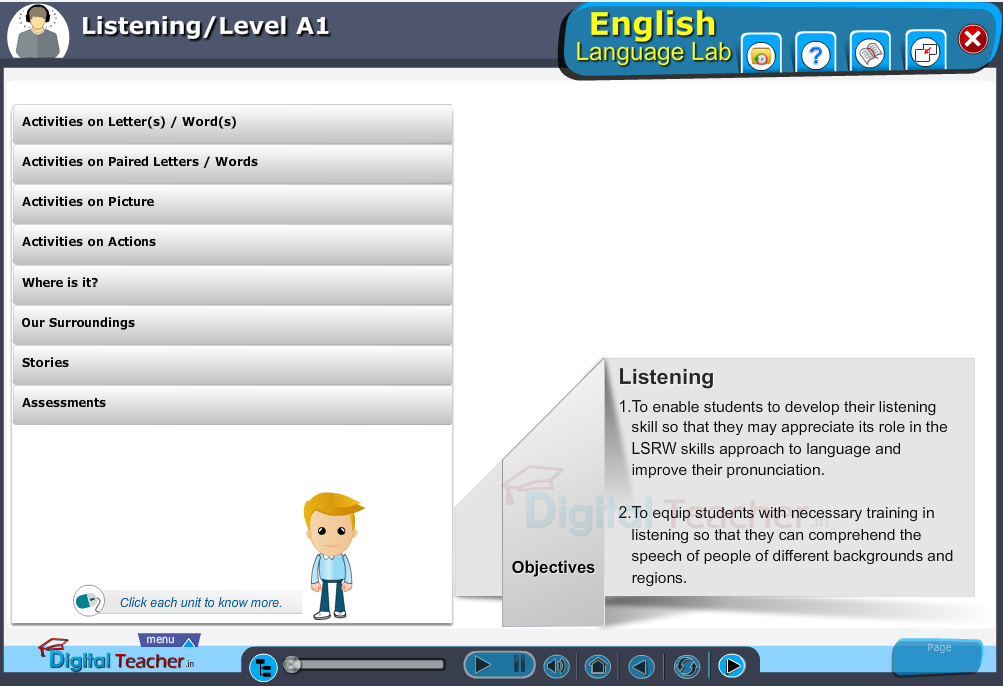Open the history folder icon
Image resolution: width=1003 pixels, height=686 pixels.
761,55
